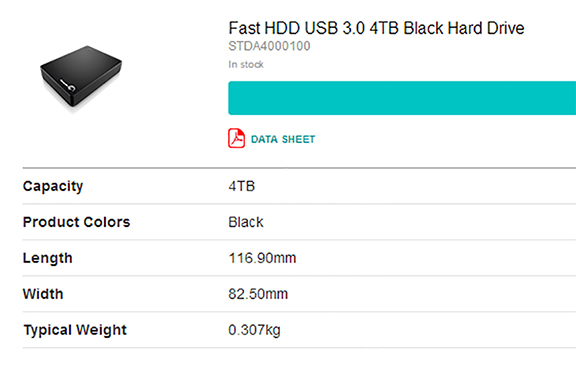Click the 82.50mm width value

[x=258, y=294]
